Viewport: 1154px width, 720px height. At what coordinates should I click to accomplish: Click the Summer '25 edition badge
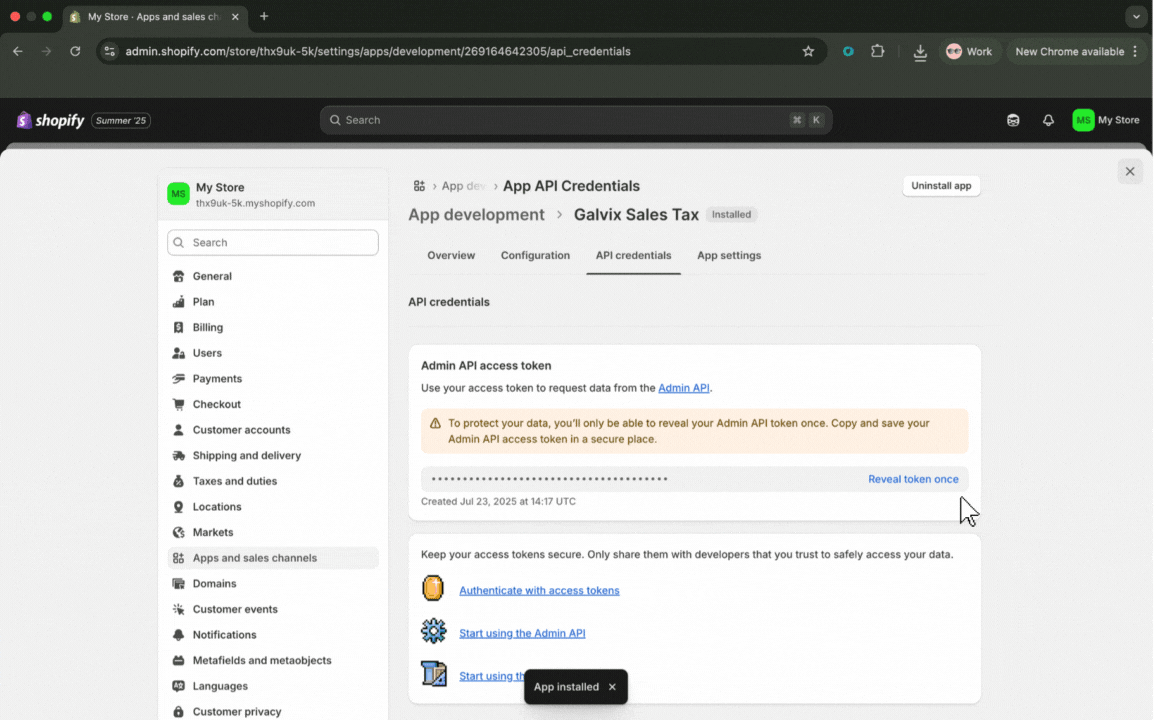121,121
